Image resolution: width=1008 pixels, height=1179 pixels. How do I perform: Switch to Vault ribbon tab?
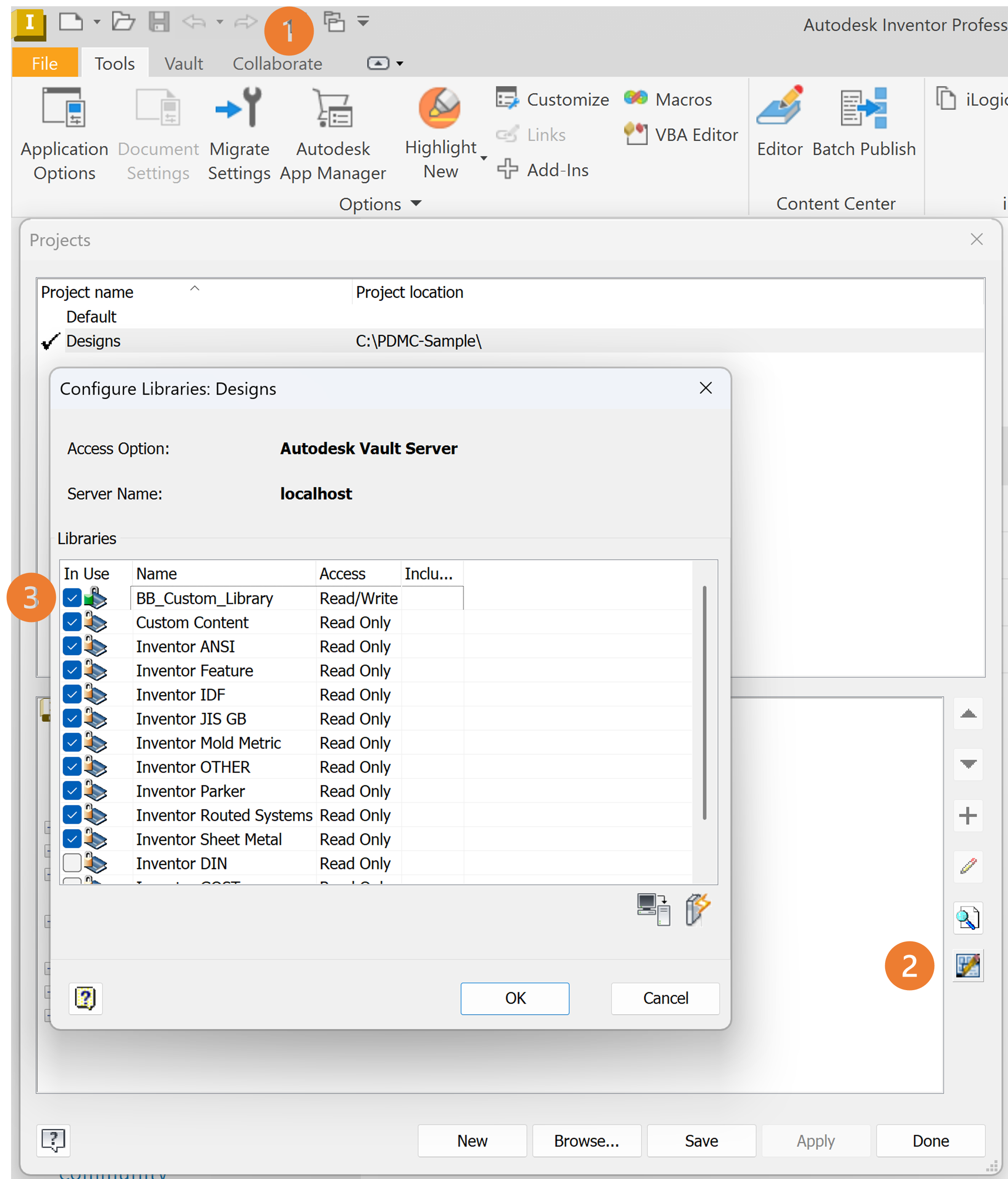tap(183, 63)
